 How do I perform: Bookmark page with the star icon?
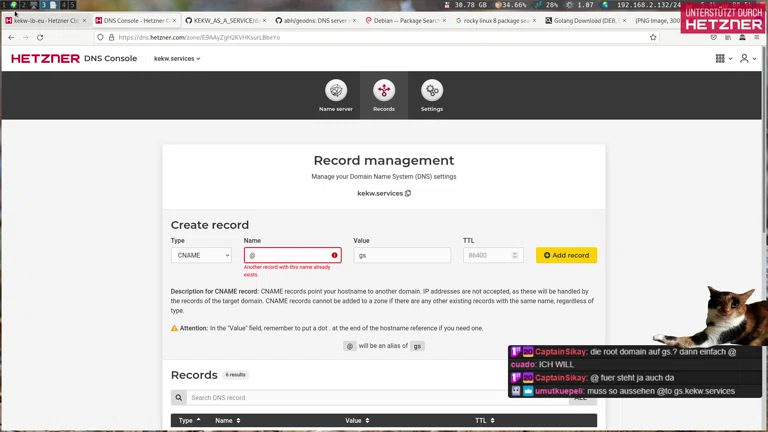pos(653,37)
